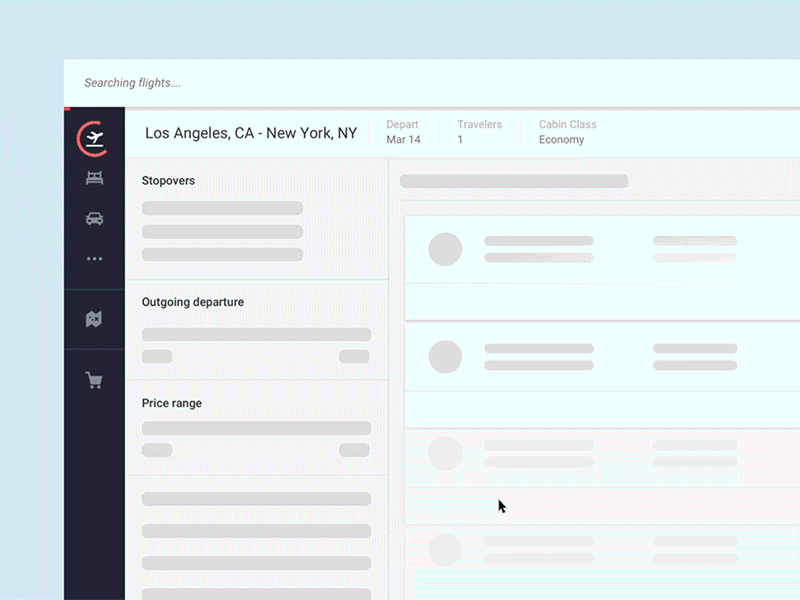Click the Stopovers section header

click(169, 180)
